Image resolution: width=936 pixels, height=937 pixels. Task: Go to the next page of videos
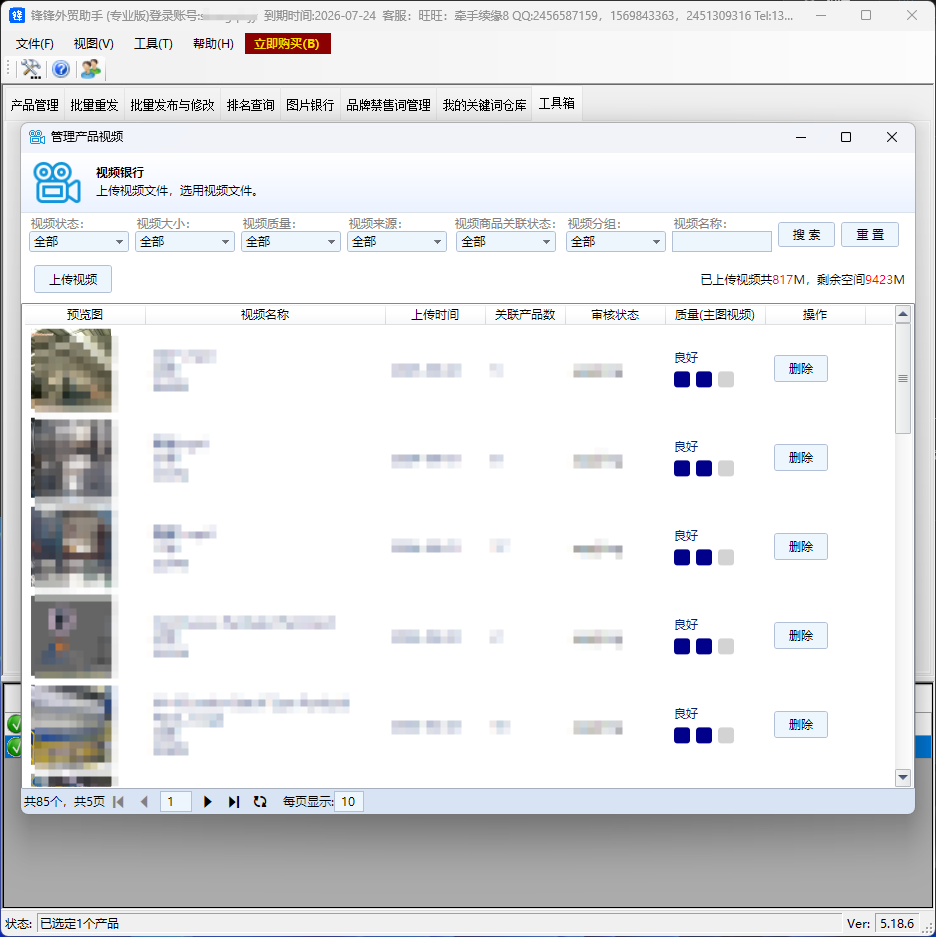(x=208, y=802)
